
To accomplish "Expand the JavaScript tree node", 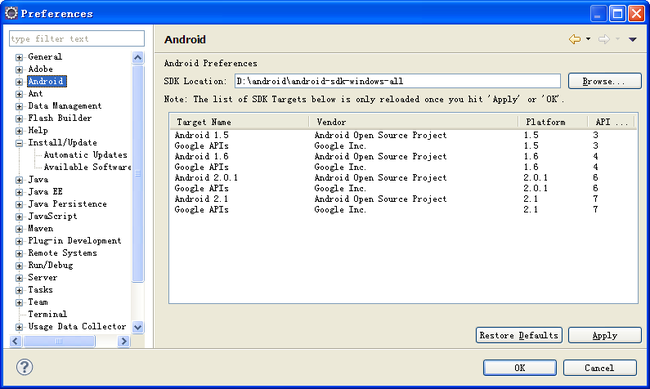I will [19, 216].
